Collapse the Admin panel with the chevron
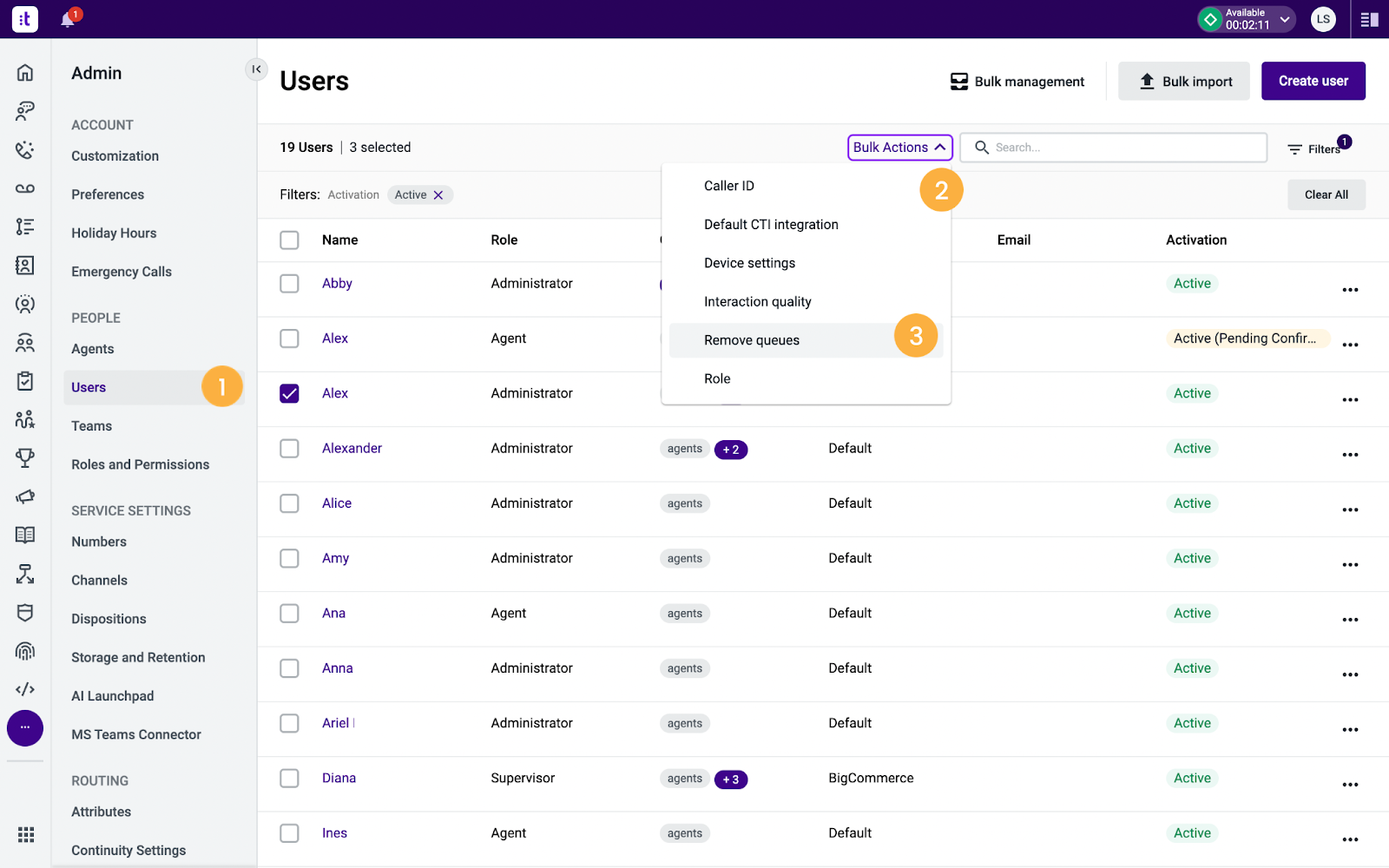Viewport: 1389px width, 868px height. [x=256, y=69]
